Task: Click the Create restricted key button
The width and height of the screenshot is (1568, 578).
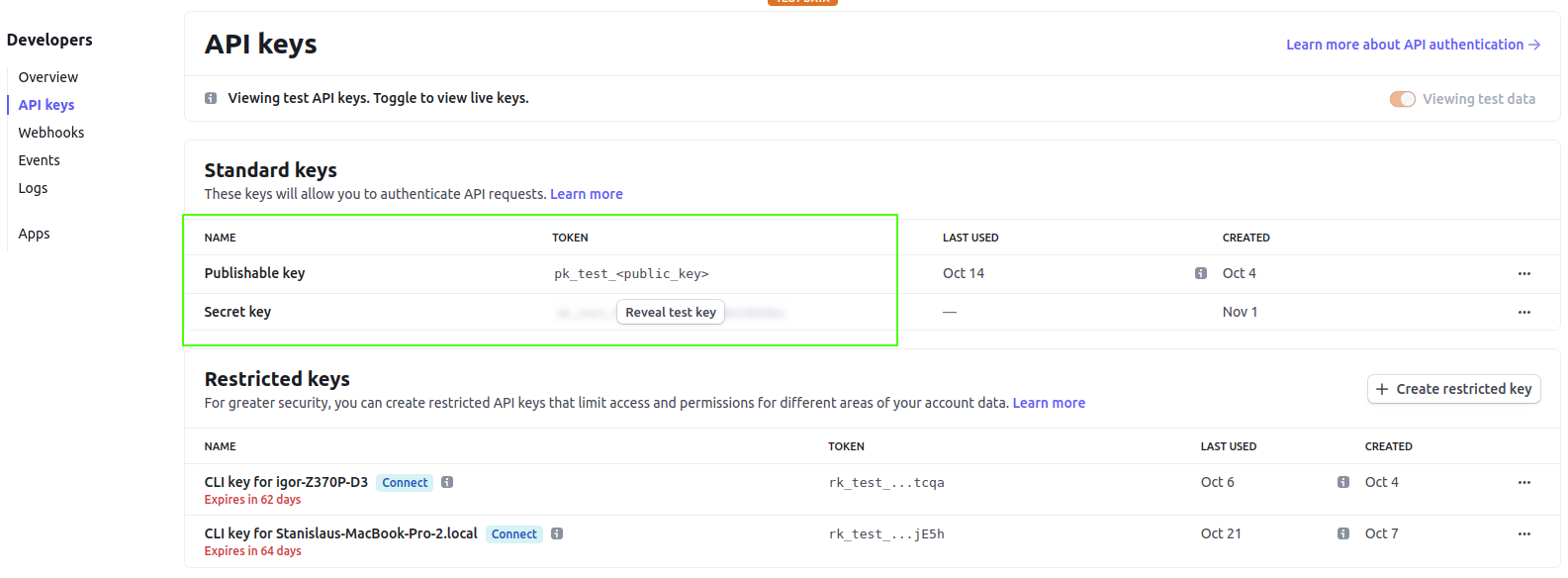Action: tap(1453, 389)
